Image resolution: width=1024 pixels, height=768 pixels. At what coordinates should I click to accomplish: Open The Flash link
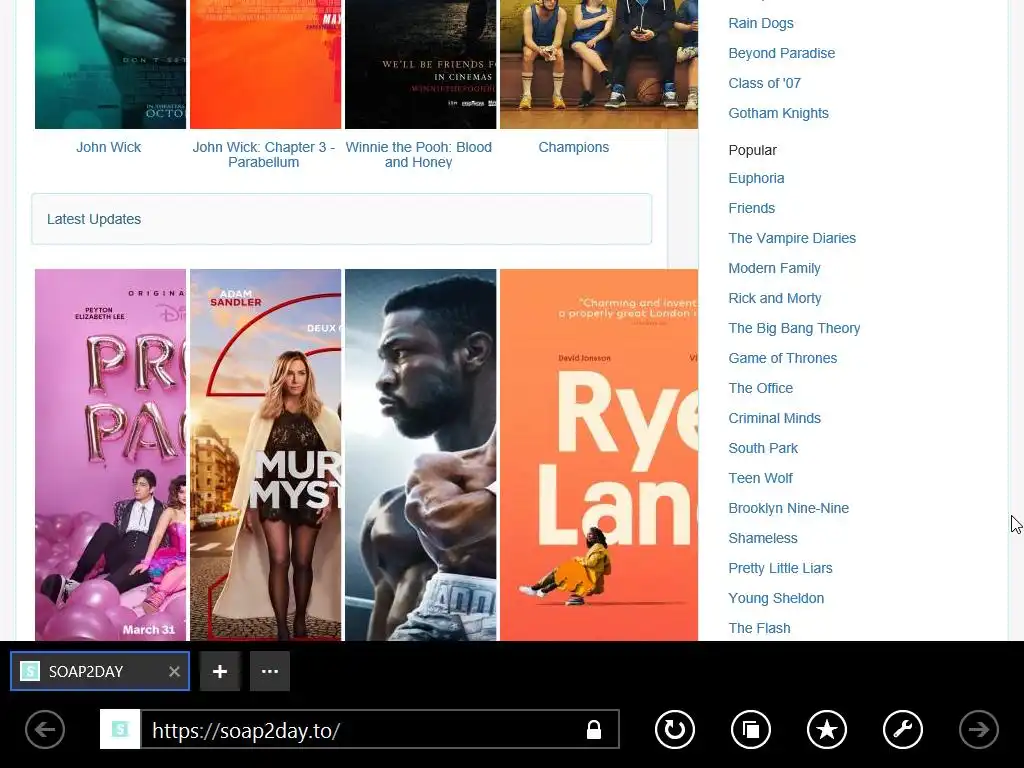pyautogui.click(x=759, y=629)
